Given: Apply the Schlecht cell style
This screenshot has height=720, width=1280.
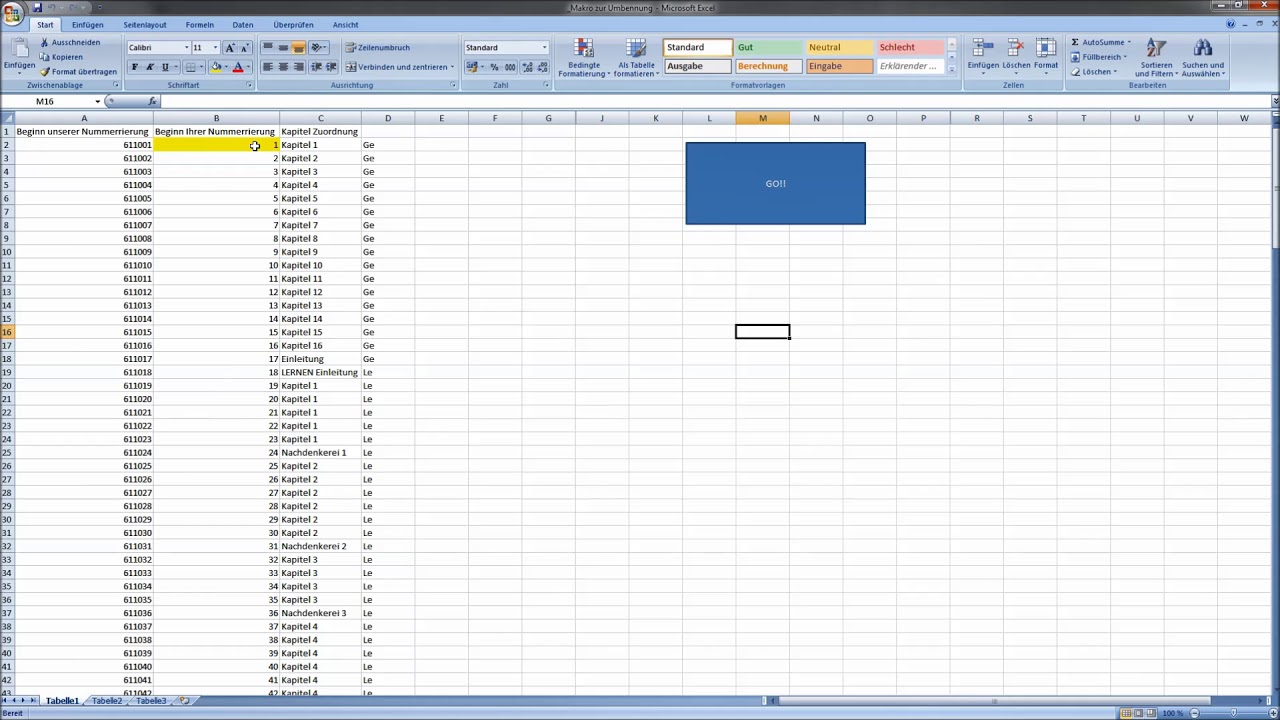Looking at the screenshot, I should [x=910, y=47].
